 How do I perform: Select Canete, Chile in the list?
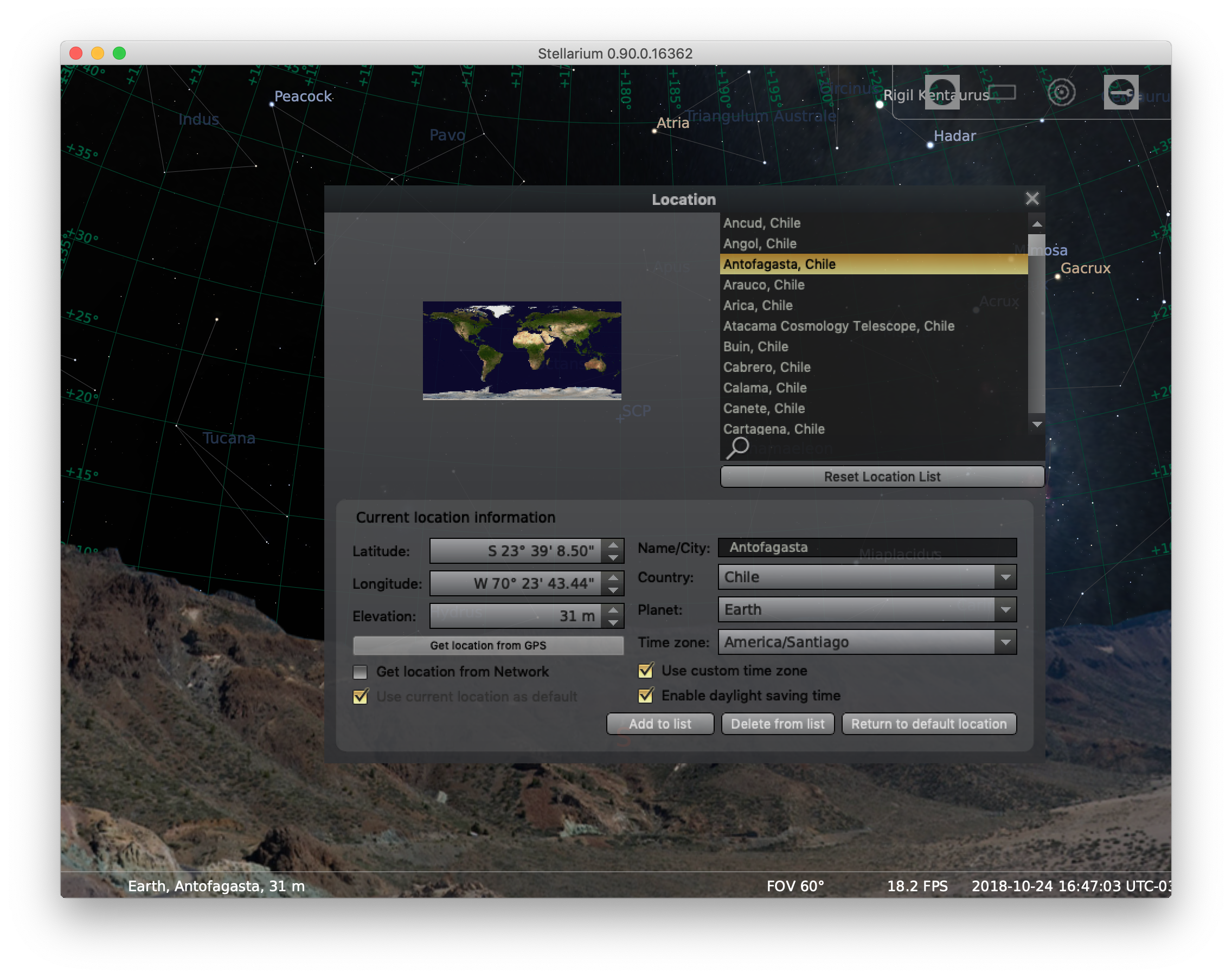[x=874, y=408]
